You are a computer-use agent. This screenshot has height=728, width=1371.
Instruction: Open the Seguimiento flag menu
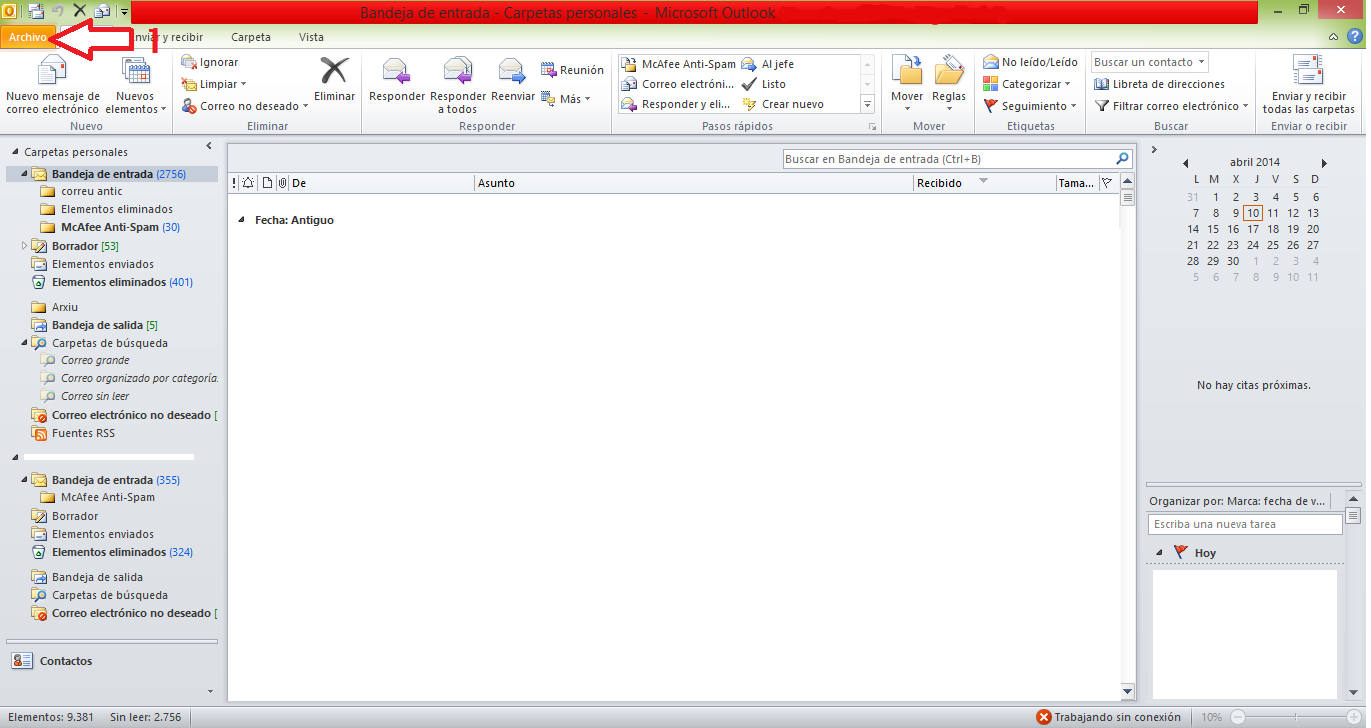tap(1030, 106)
